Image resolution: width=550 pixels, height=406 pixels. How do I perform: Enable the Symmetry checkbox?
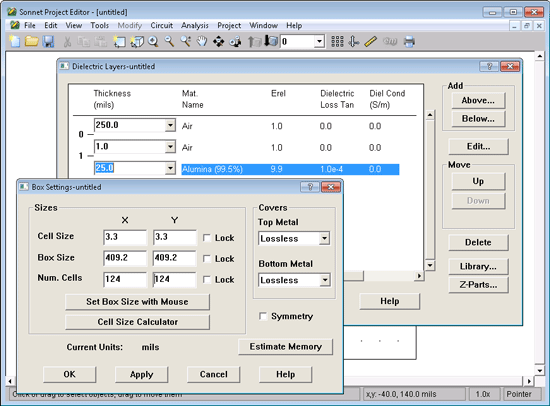263,316
